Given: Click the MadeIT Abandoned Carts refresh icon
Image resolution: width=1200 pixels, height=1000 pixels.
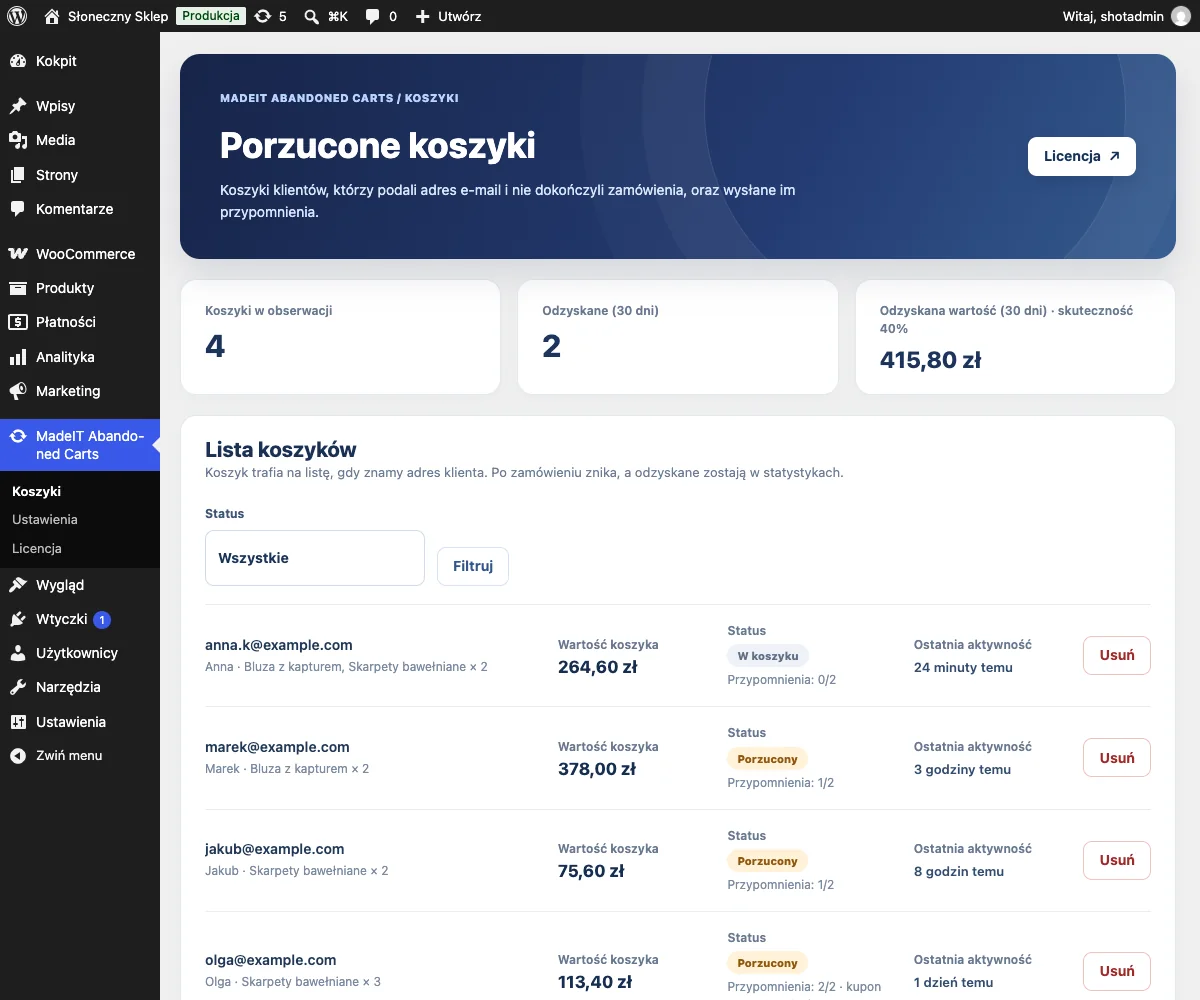Looking at the screenshot, I should (17, 436).
